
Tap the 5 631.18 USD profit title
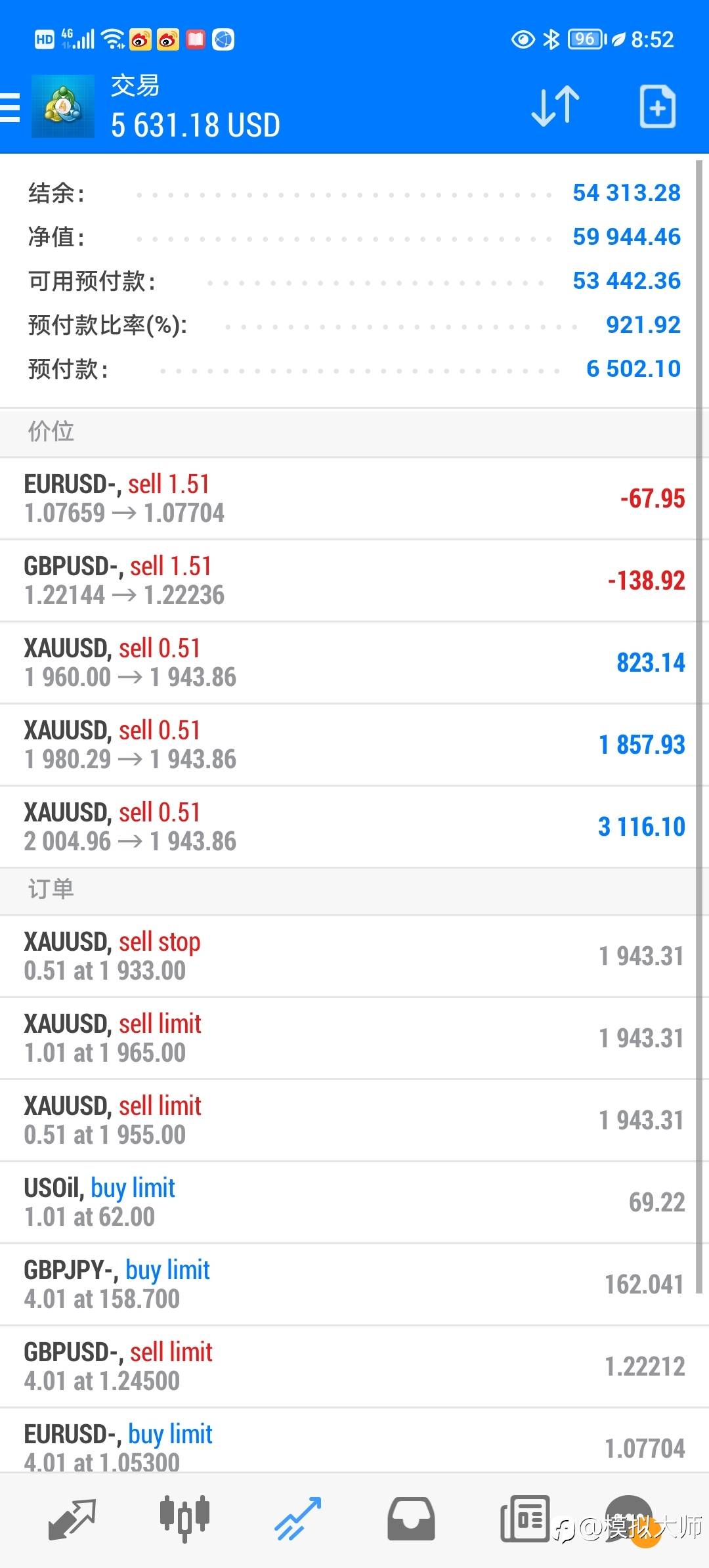coord(196,125)
